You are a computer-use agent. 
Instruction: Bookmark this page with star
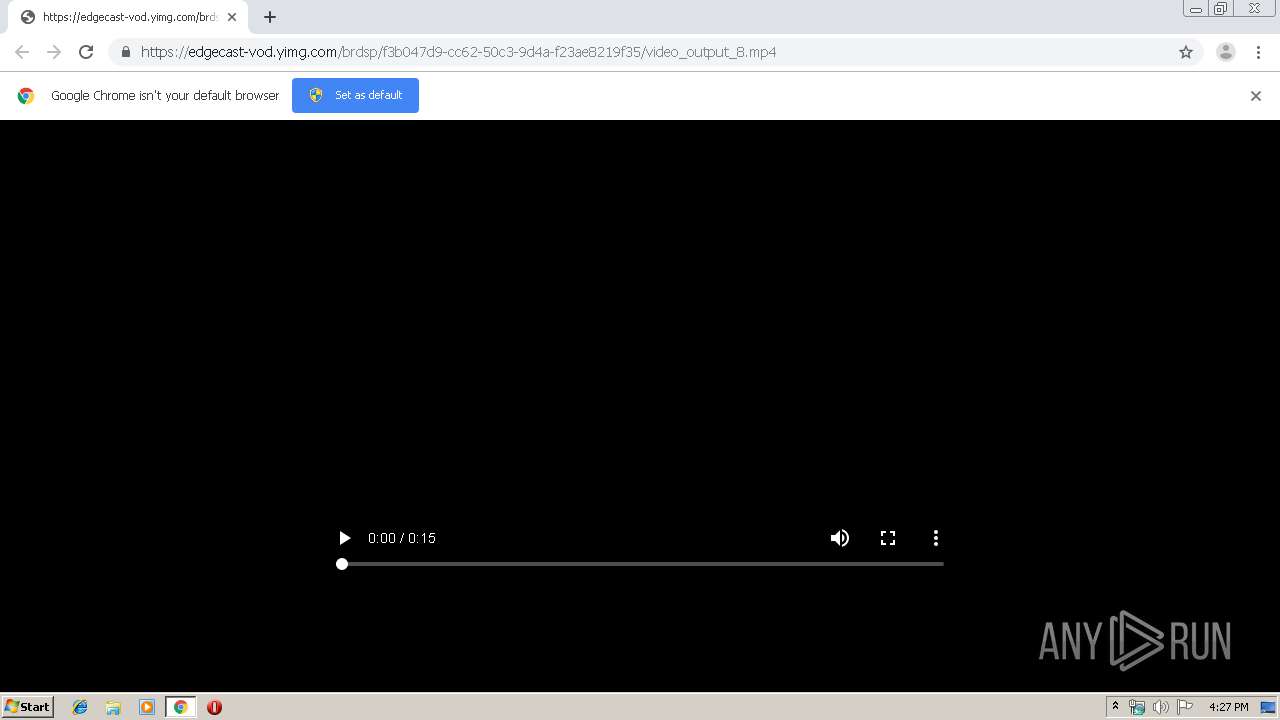[1186, 52]
